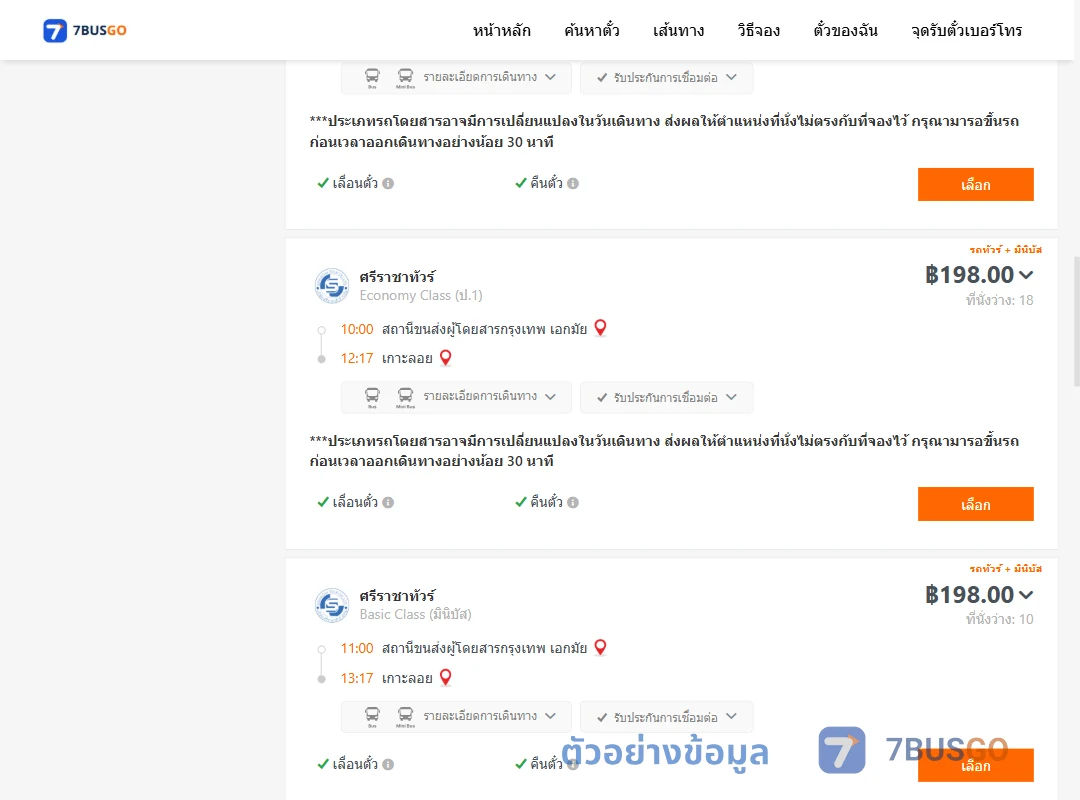Open the จุดรับตั๋วเบอร์โทร menu item
Image resolution: width=1080 pixels, height=800 pixels.
pyautogui.click(x=966, y=30)
